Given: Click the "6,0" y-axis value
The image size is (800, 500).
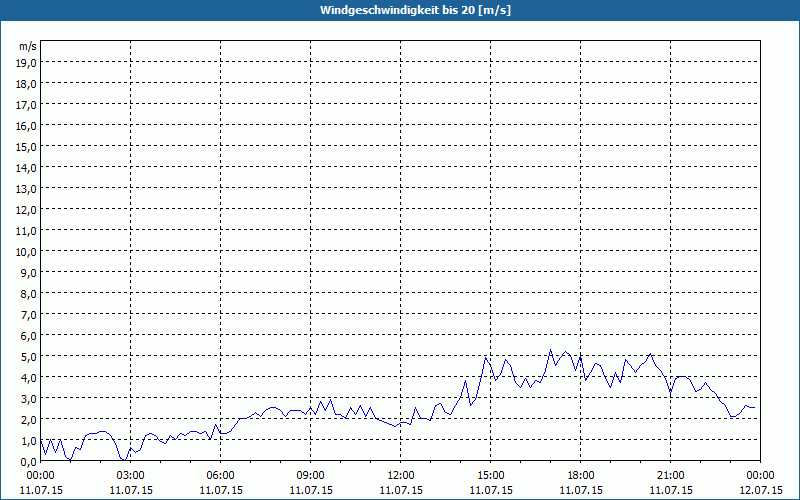Looking at the screenshot, I should (29, 336).
